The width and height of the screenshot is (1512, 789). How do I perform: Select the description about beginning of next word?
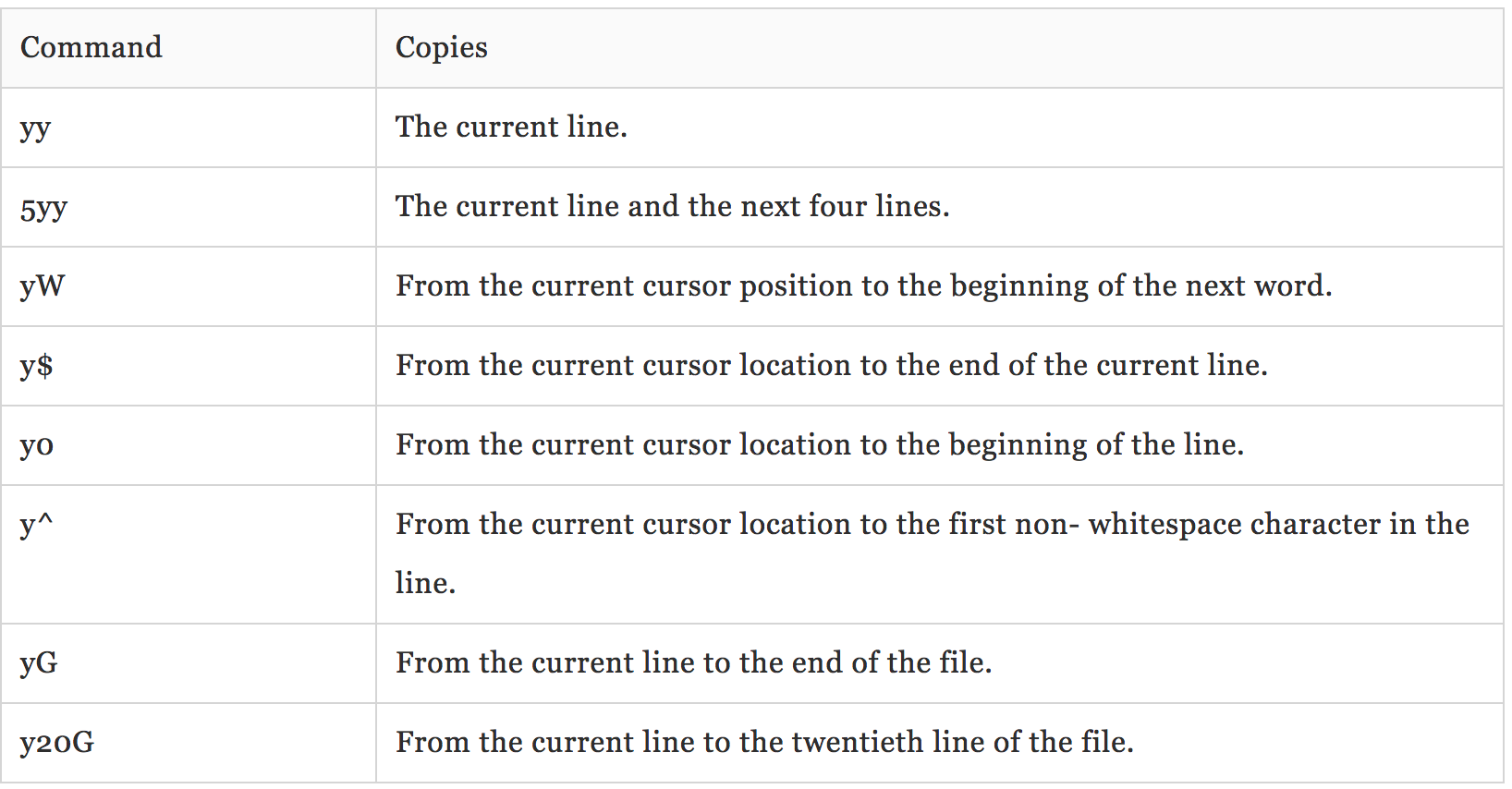point(863,285)
